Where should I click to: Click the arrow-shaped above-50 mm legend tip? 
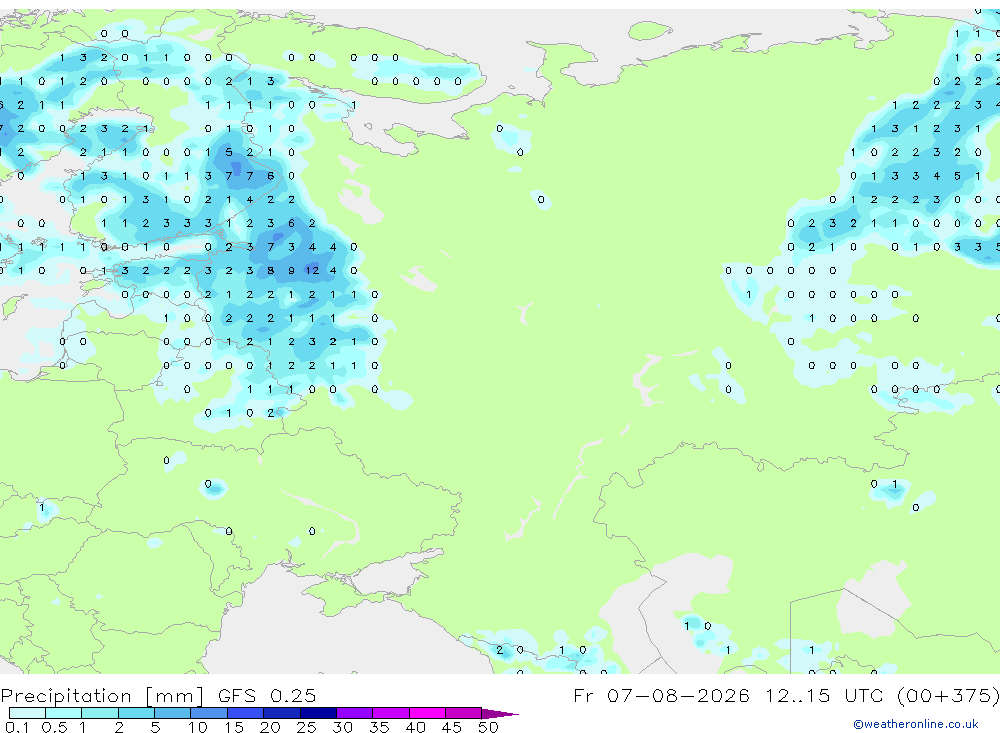point(499,713)
